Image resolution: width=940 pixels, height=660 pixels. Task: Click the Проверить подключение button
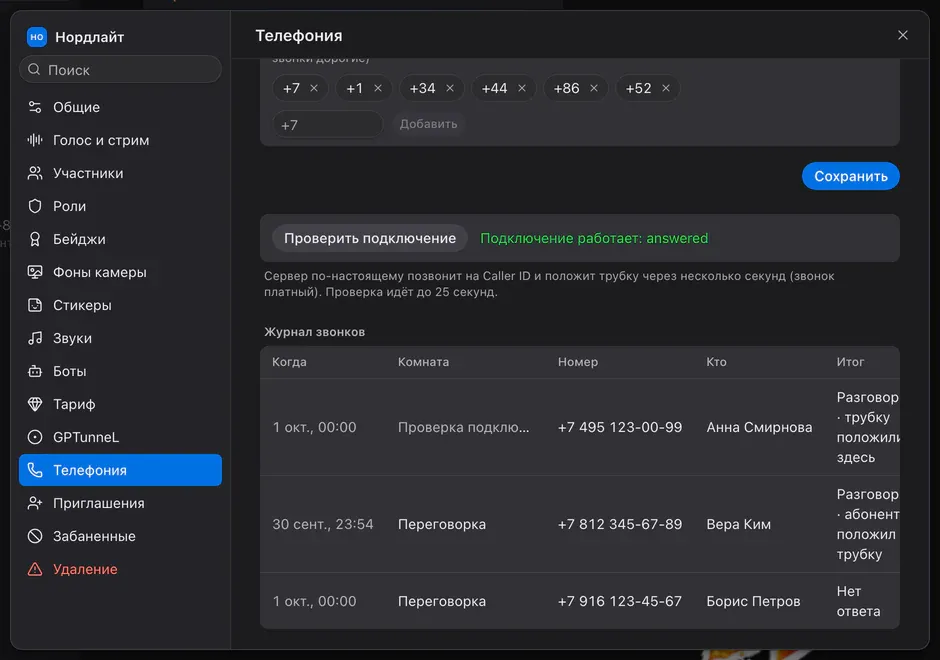pos(370,238)
